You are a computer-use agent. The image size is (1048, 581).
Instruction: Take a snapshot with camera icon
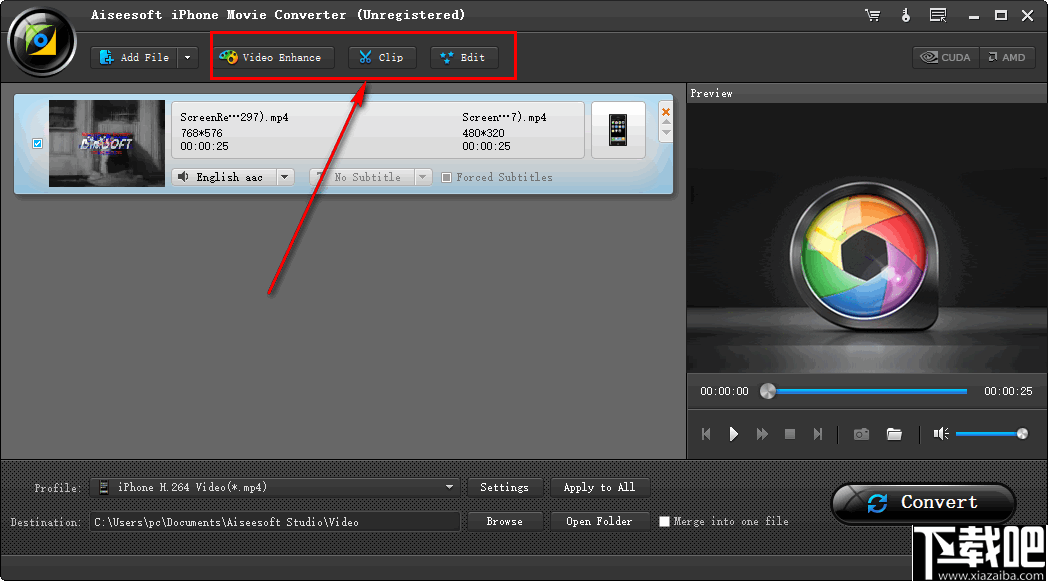coord(862,435)
